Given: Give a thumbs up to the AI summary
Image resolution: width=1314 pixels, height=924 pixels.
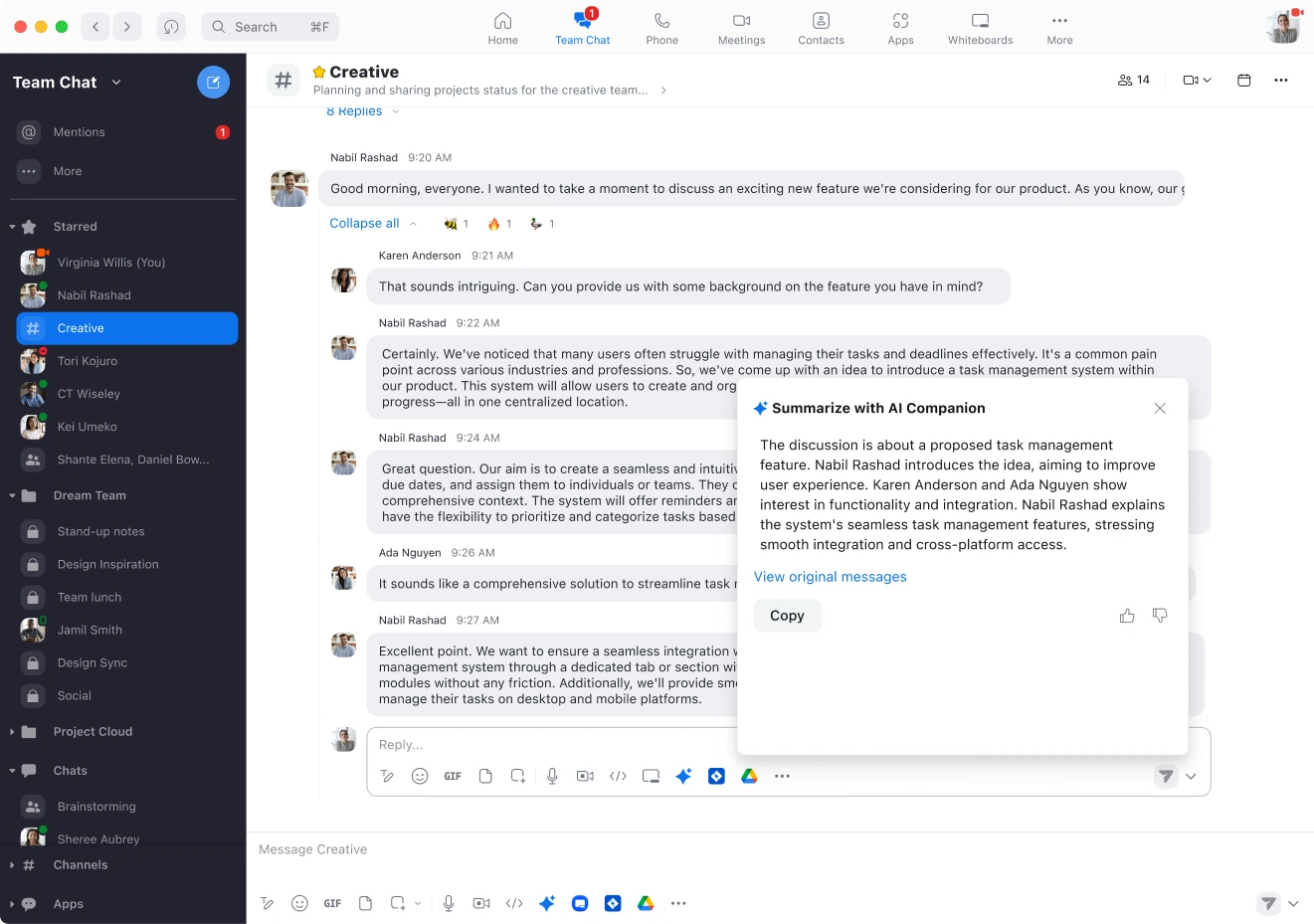Looking at the screenshot, I should [x=1127, y=615].
